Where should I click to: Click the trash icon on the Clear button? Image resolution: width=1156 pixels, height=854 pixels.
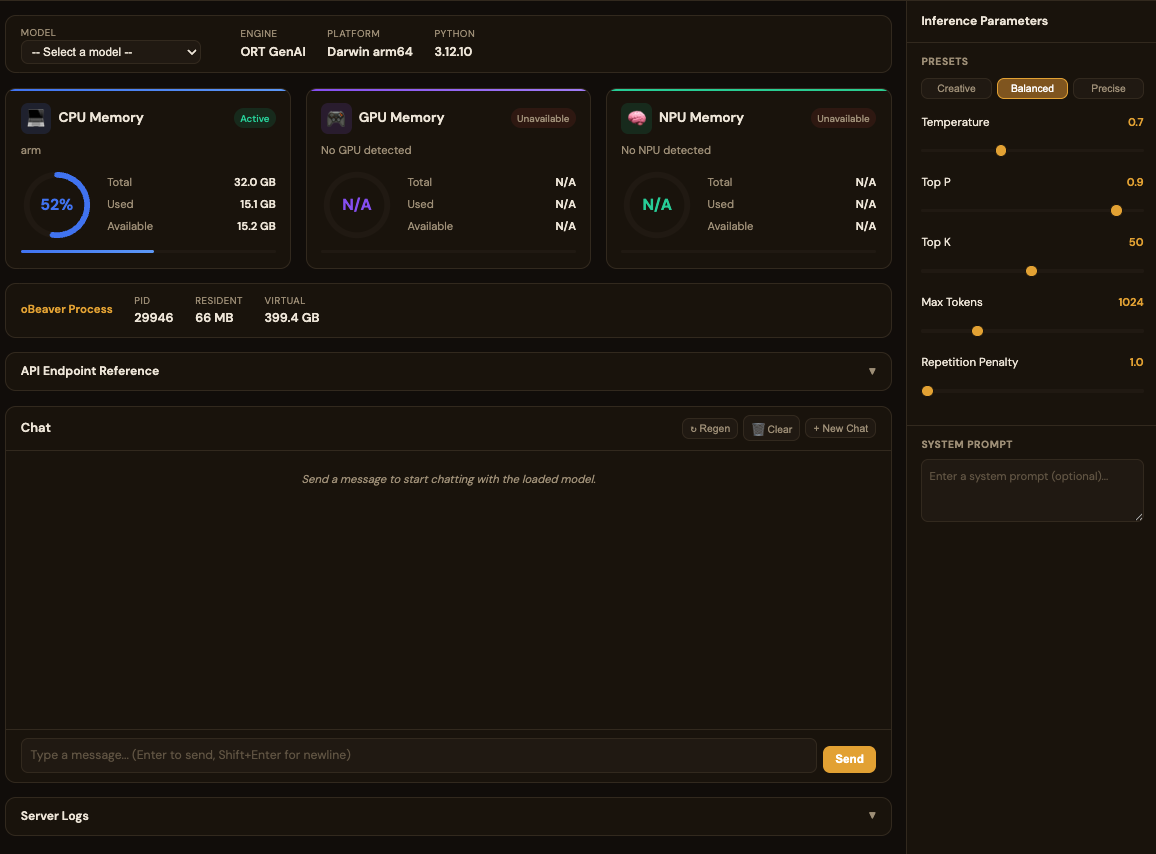pos(758,428)
